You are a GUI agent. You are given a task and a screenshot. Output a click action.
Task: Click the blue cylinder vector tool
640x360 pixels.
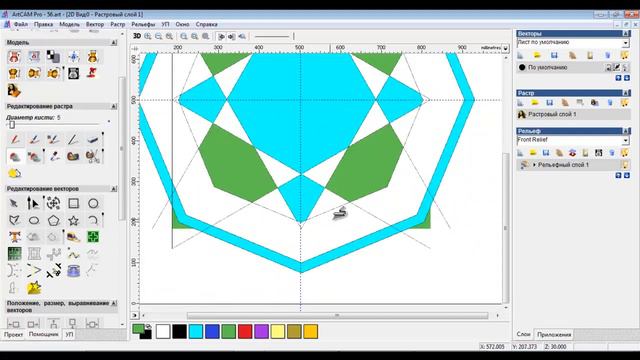coord(73,271)
